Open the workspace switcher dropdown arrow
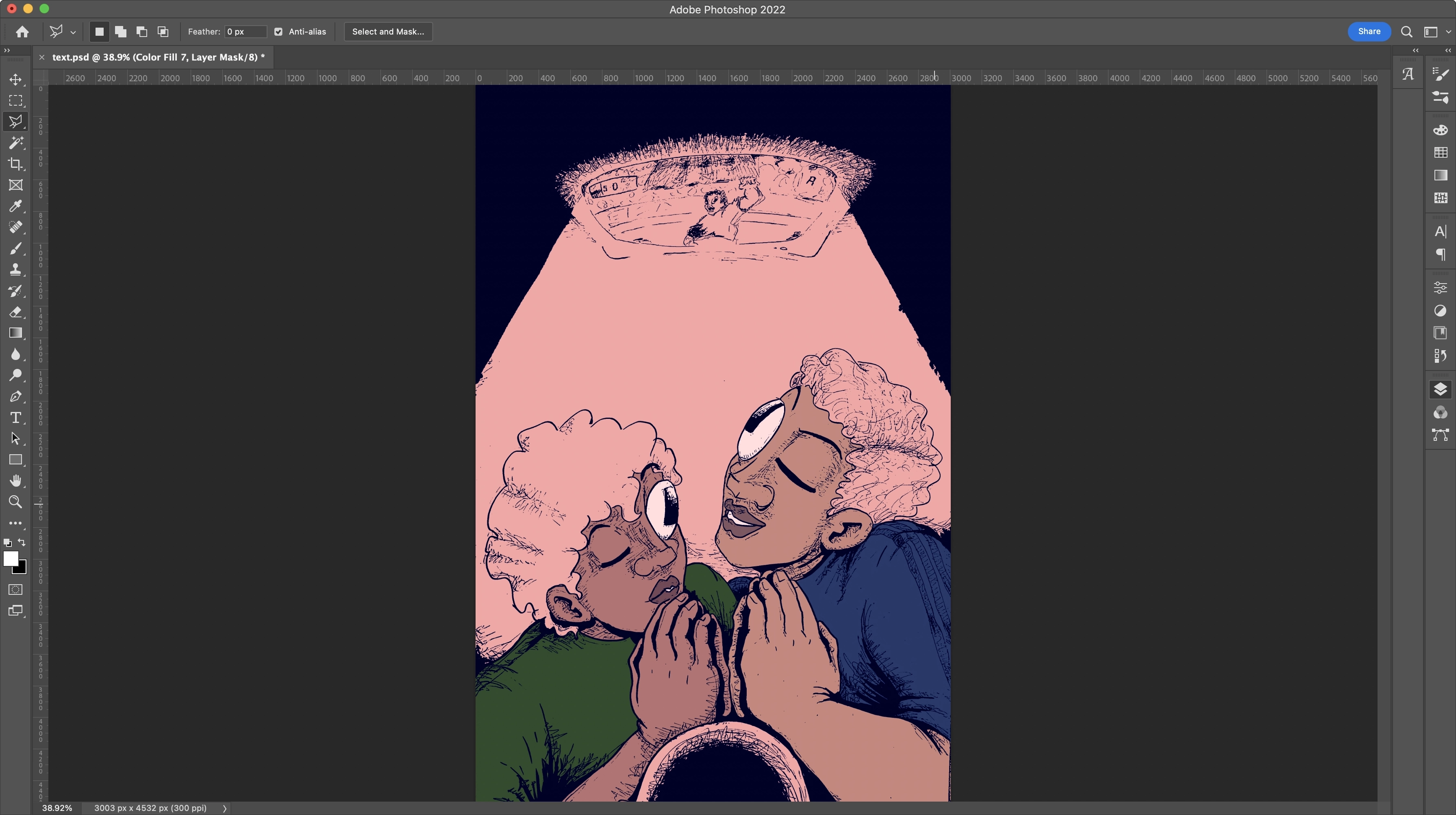Viewport: 1456px width, 815px height. tap(1448, 32)
